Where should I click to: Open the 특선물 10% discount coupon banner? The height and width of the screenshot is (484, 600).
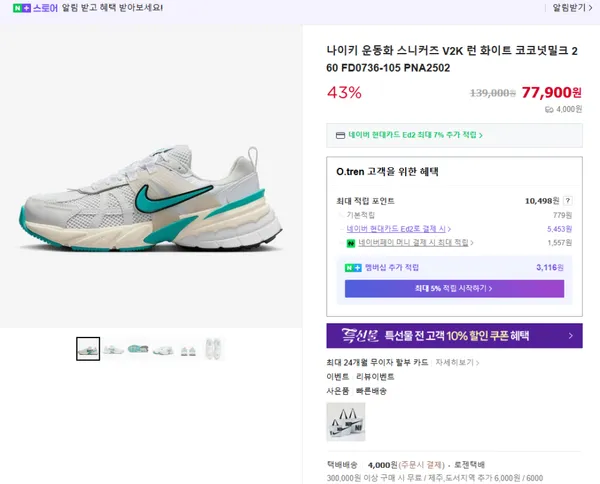454,336
